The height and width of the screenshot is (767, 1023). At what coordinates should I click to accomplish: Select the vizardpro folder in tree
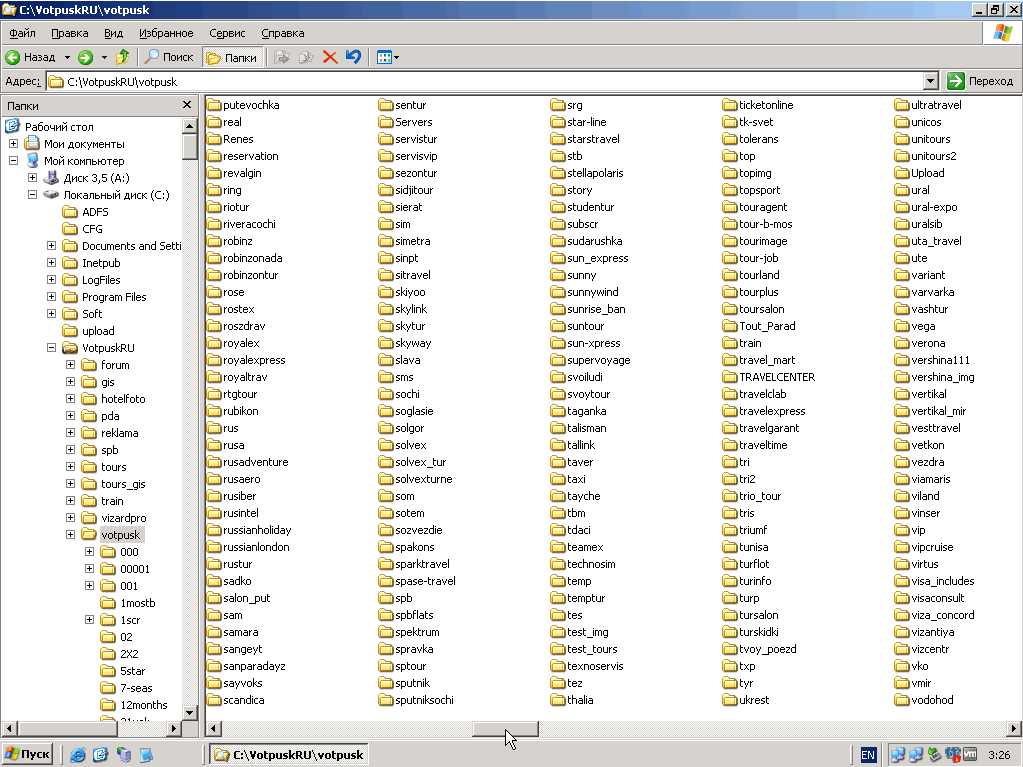[x=123, y=518]
